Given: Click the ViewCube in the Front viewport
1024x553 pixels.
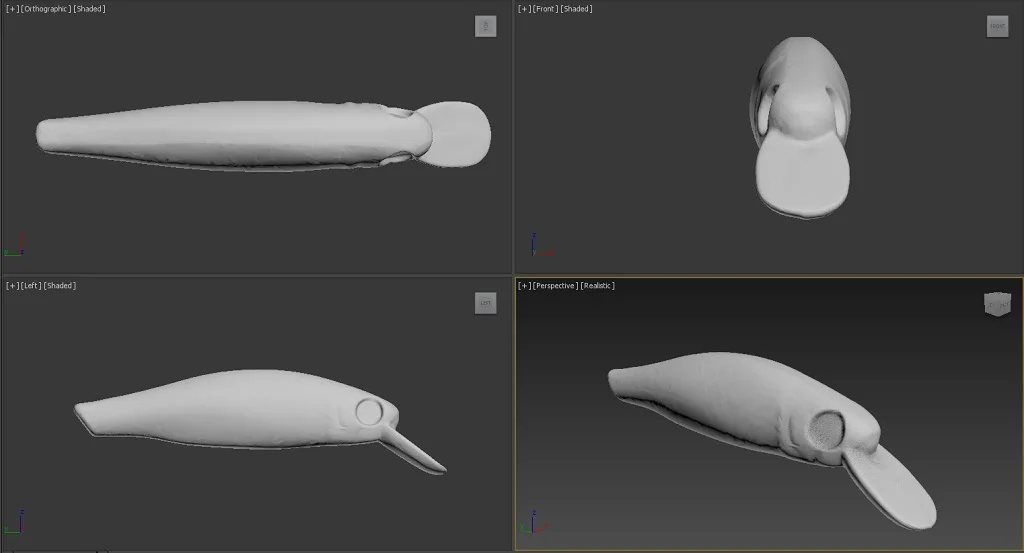Looking at the screenshot, I should coord(997,27).
